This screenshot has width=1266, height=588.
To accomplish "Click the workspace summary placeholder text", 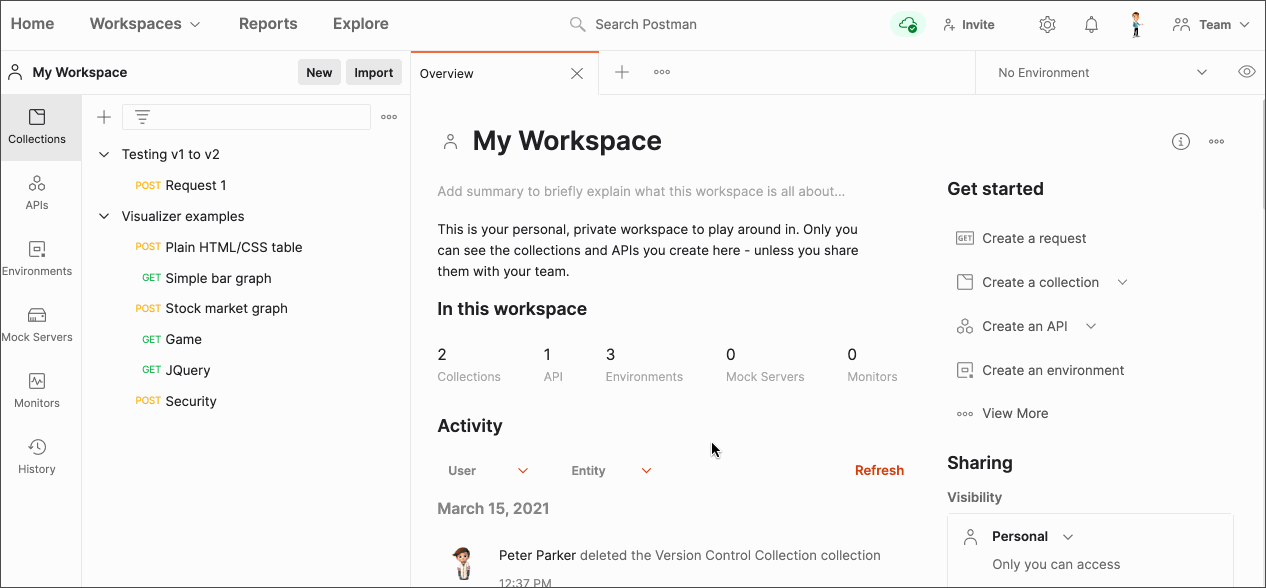I will point(641,191).
